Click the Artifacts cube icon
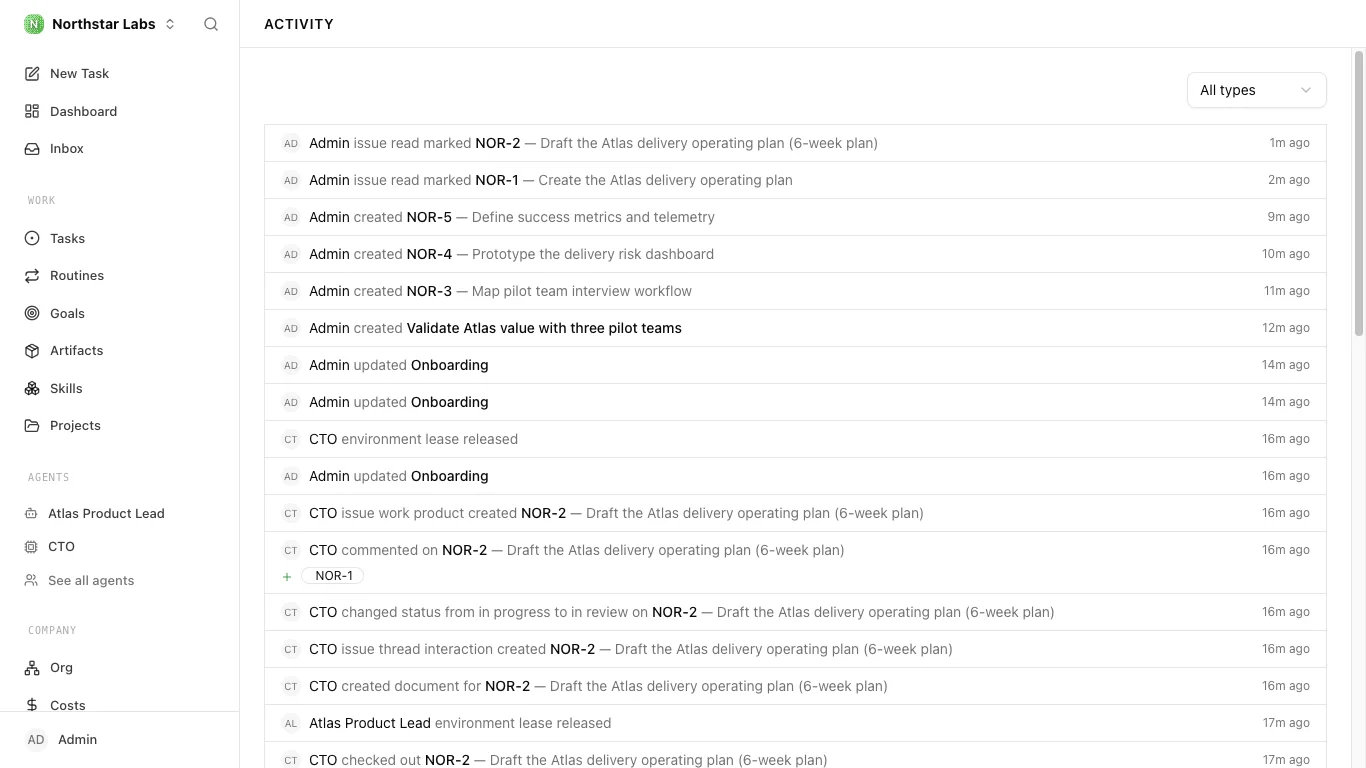 pos(32,350)
